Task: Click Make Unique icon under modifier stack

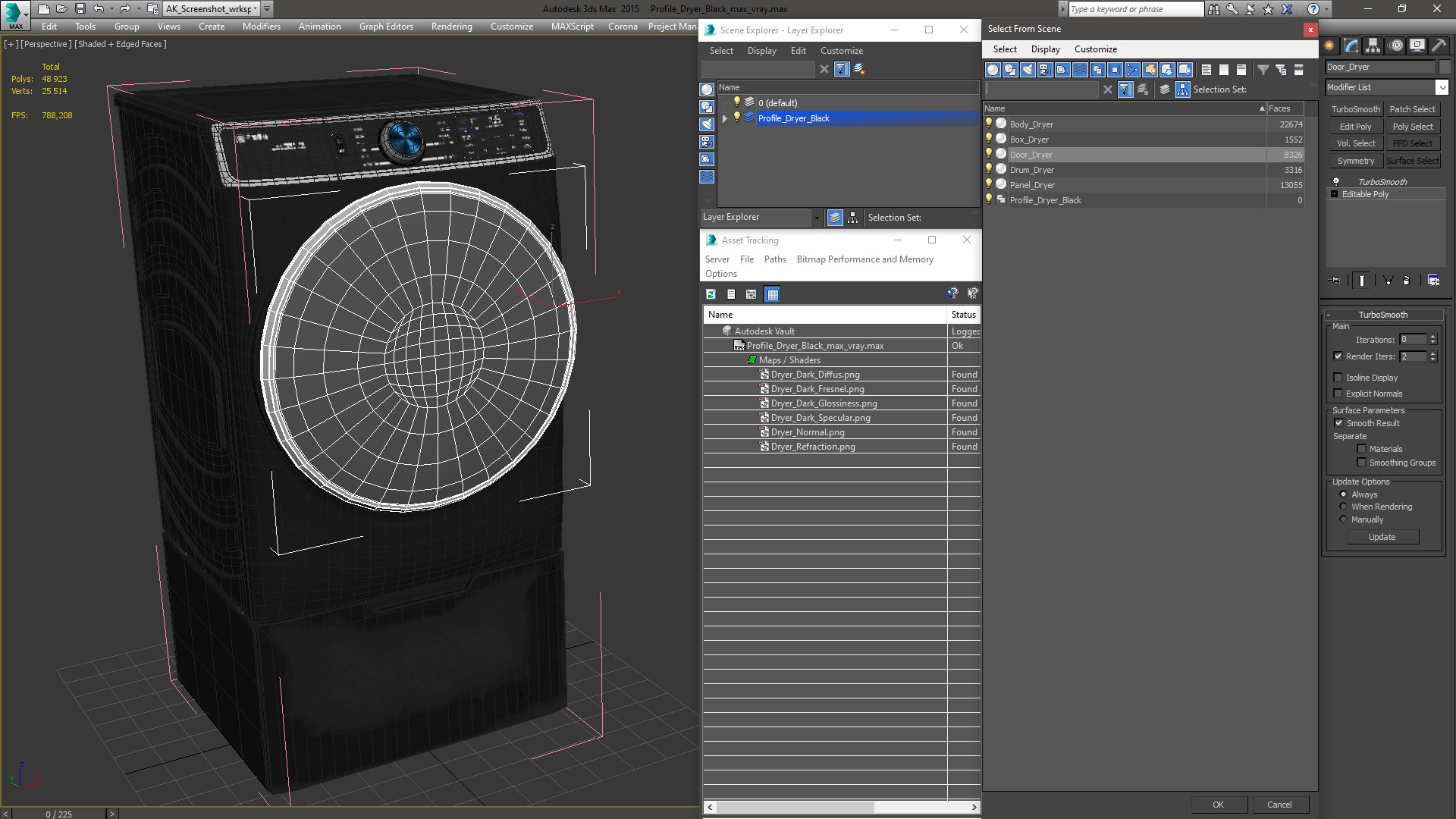Action: (1389, 281)
